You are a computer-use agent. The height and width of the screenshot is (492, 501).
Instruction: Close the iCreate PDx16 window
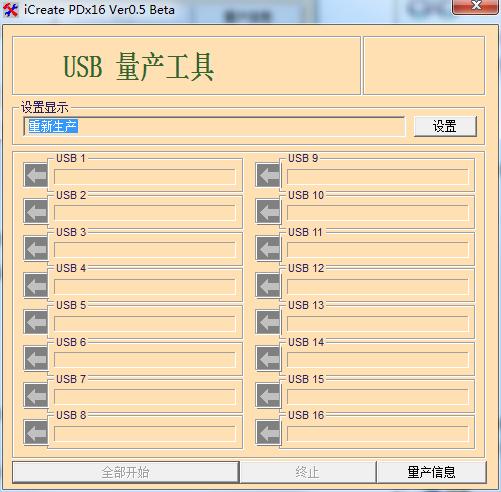[476, 7]
